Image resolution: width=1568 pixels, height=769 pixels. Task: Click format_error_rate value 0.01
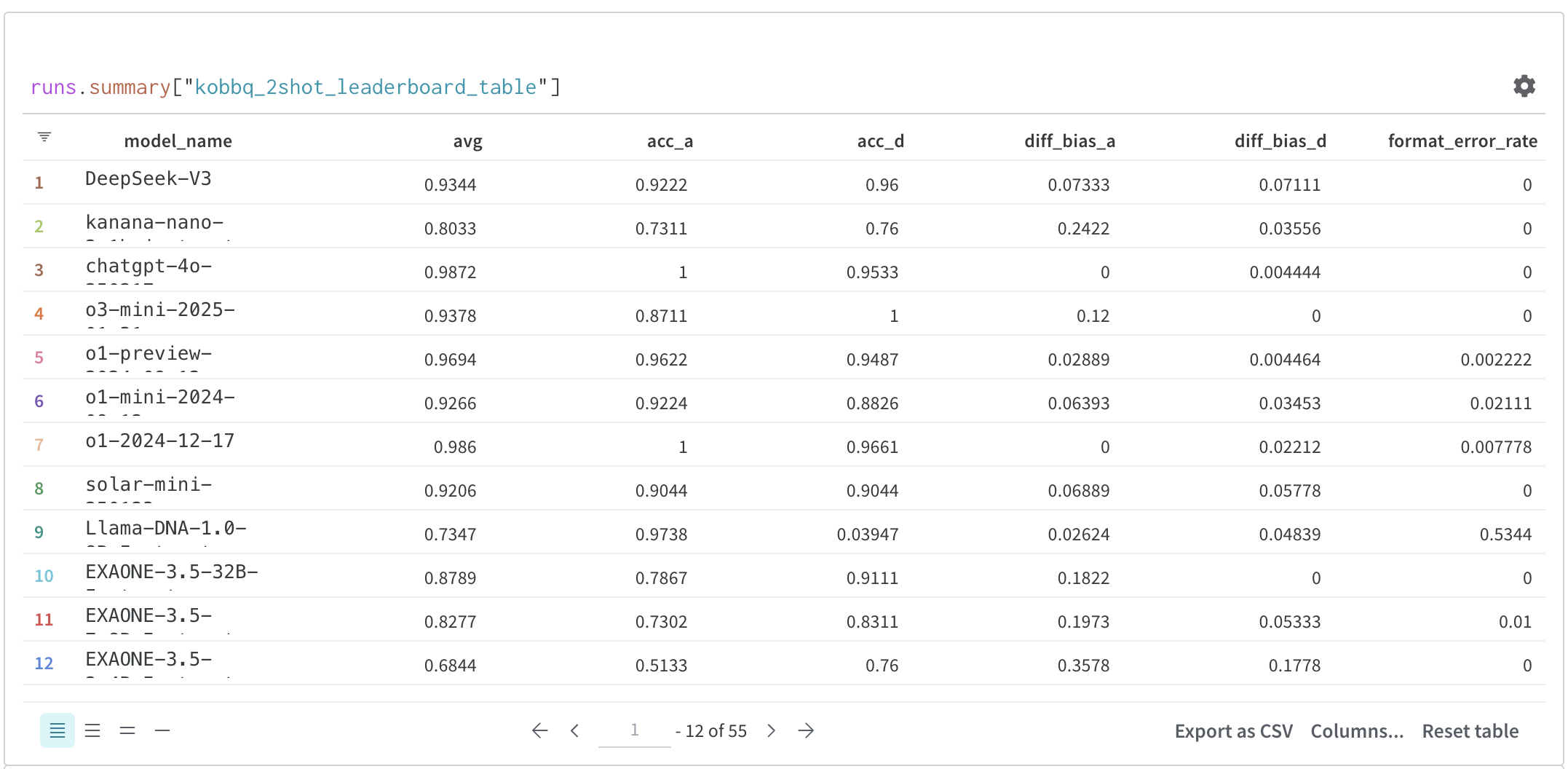(1515, 622)
